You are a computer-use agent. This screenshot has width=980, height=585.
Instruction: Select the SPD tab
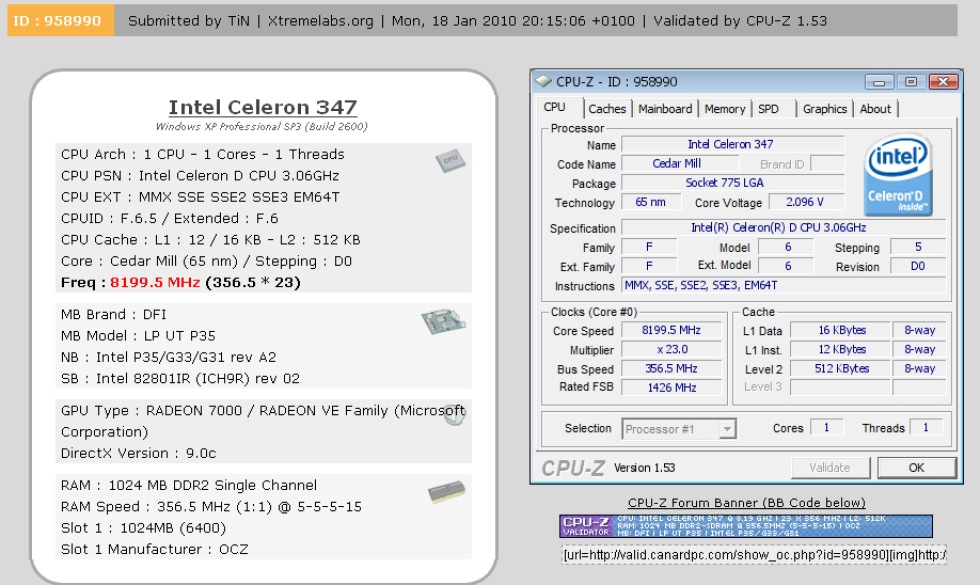tap(768, 109)
